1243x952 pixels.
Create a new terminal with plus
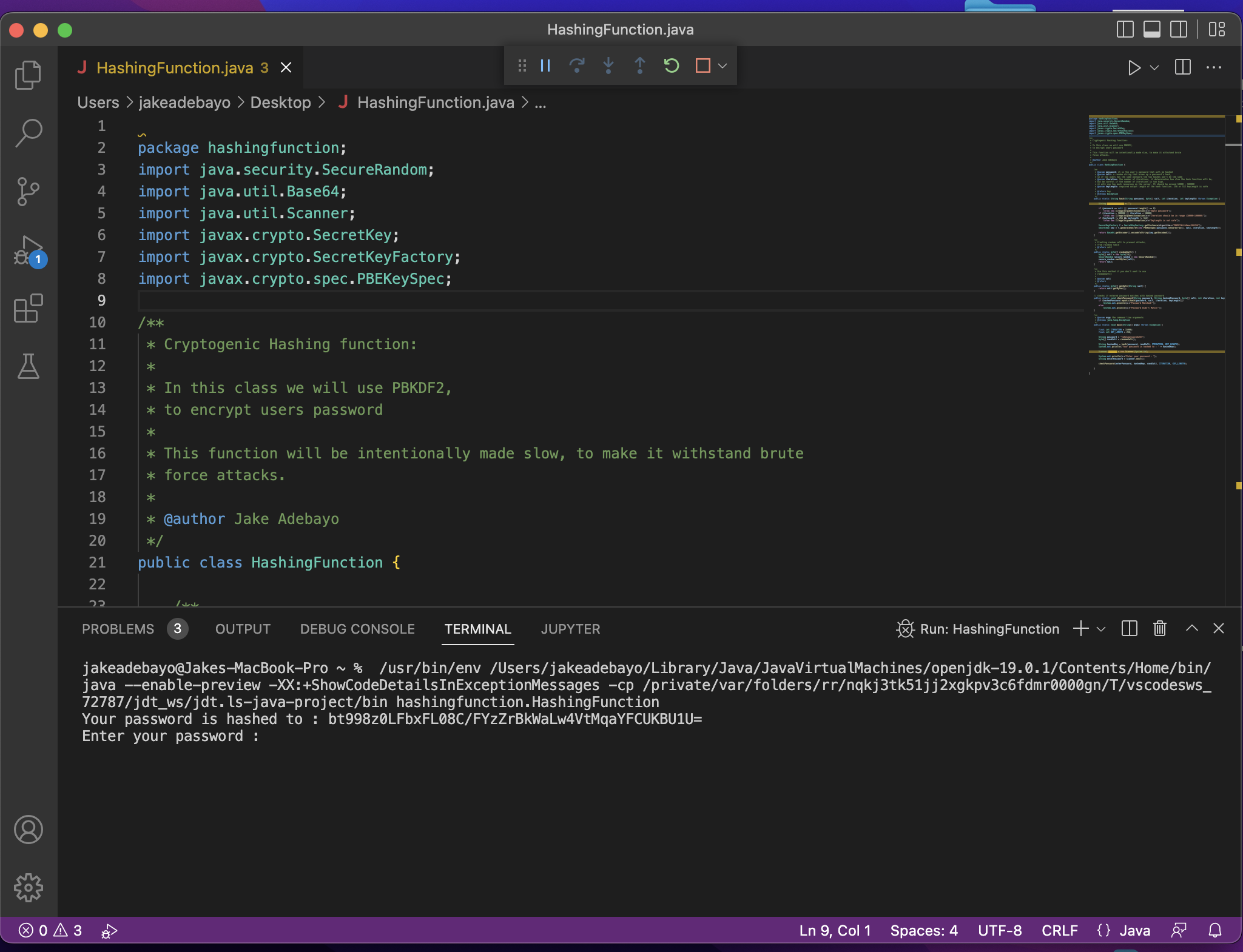(1080, 629)
